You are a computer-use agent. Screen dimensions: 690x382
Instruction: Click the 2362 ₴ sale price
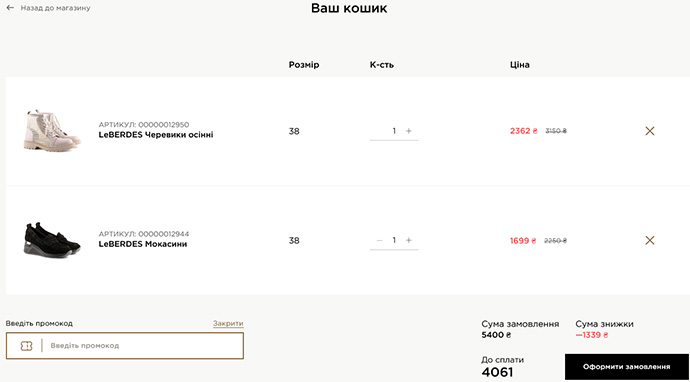click(524, 131)
